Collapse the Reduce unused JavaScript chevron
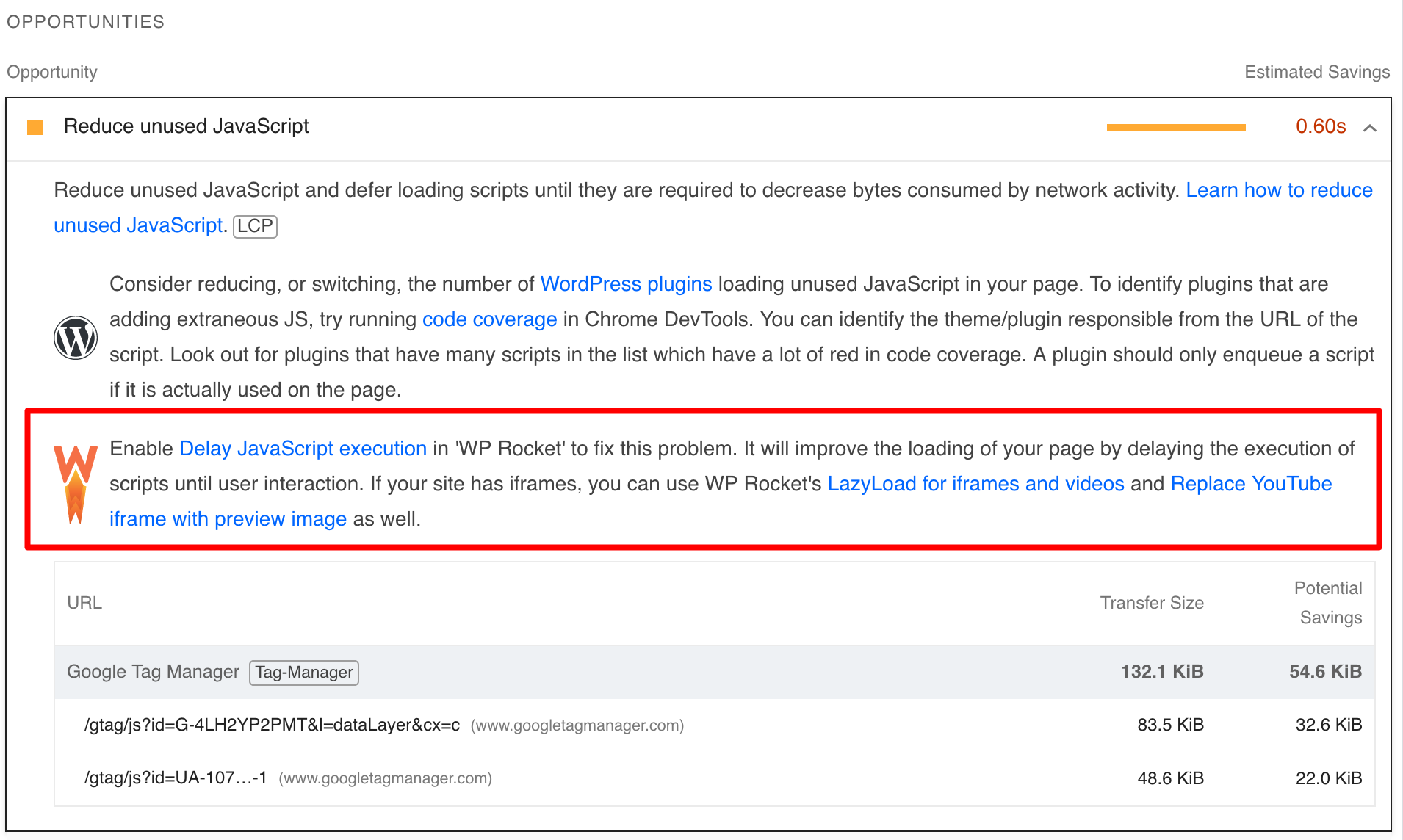The width and height of the screenshot is (1403, 840). click(x=1369, y=128)
